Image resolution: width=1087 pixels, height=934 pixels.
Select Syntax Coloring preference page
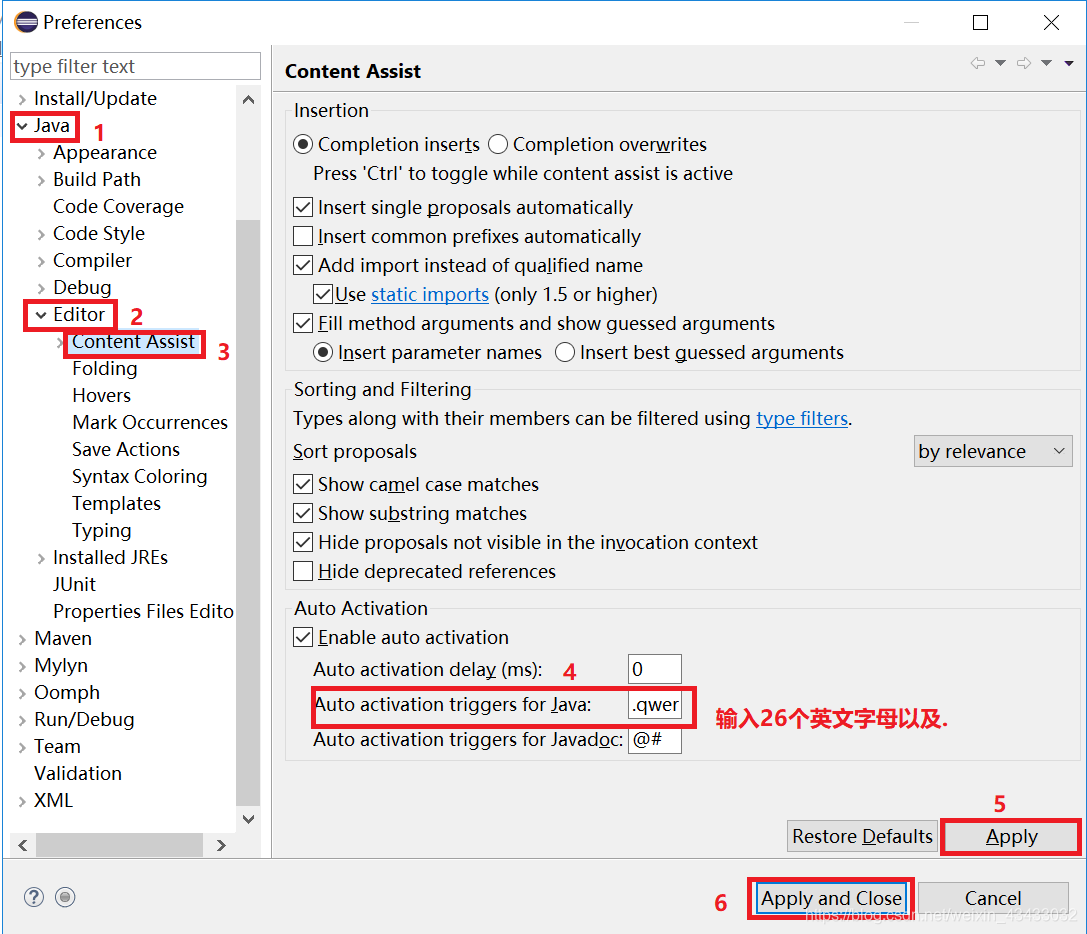[139, 476]
